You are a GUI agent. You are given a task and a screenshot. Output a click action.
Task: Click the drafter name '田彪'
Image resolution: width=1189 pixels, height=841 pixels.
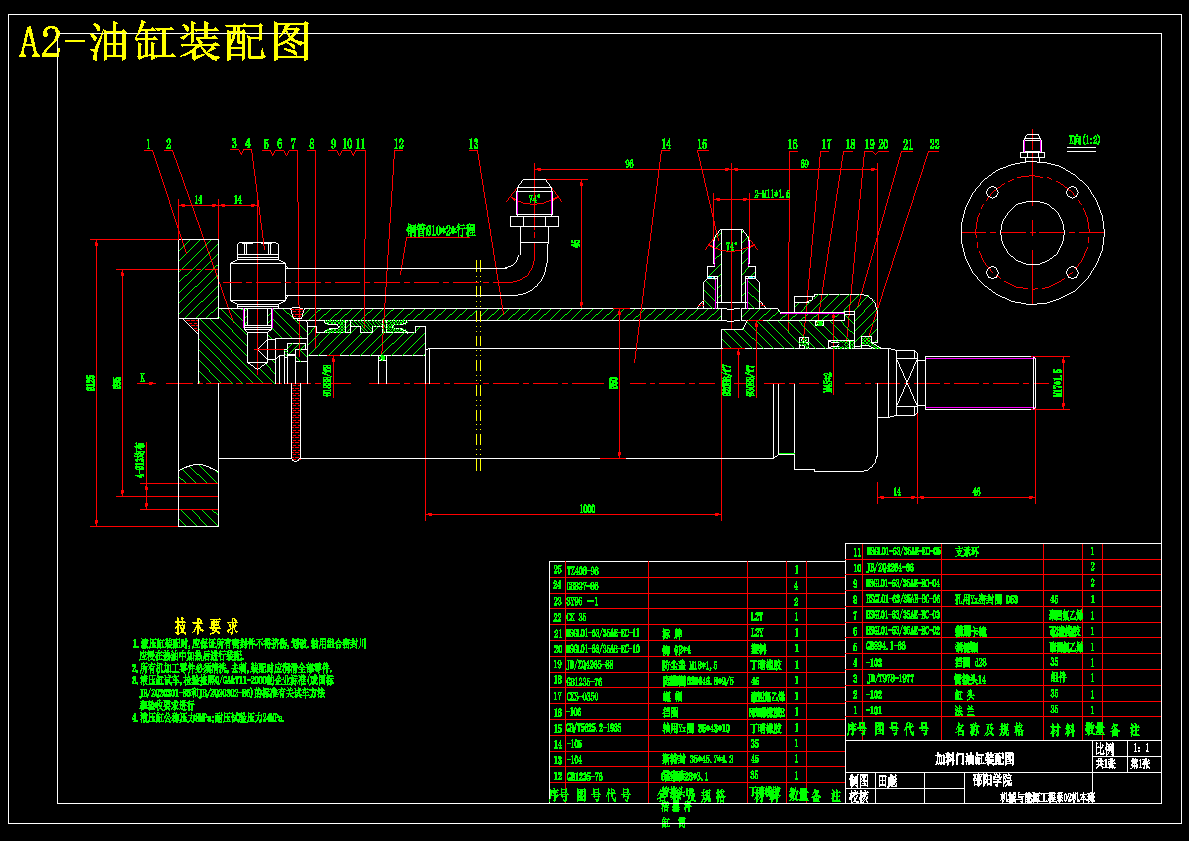(887, 781)
